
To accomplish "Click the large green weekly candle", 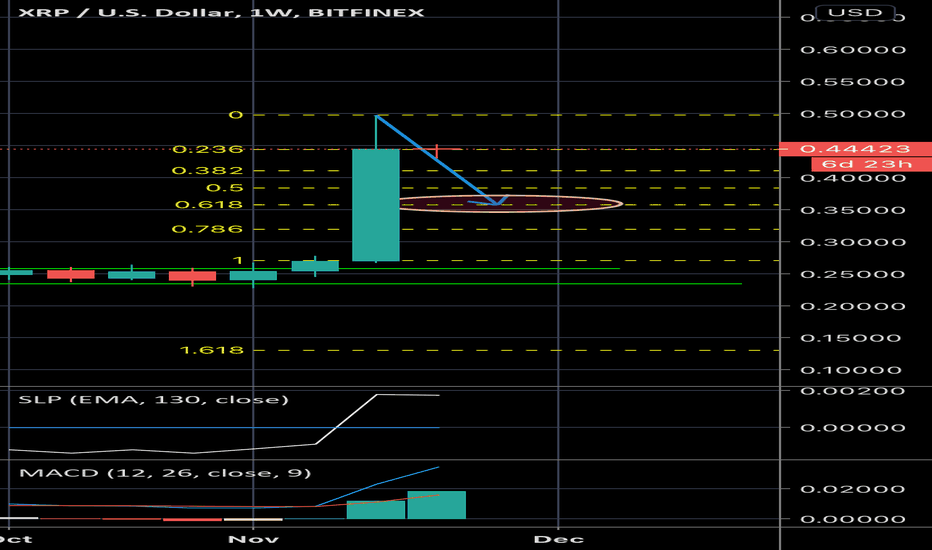I will click(x=376, y=205).
